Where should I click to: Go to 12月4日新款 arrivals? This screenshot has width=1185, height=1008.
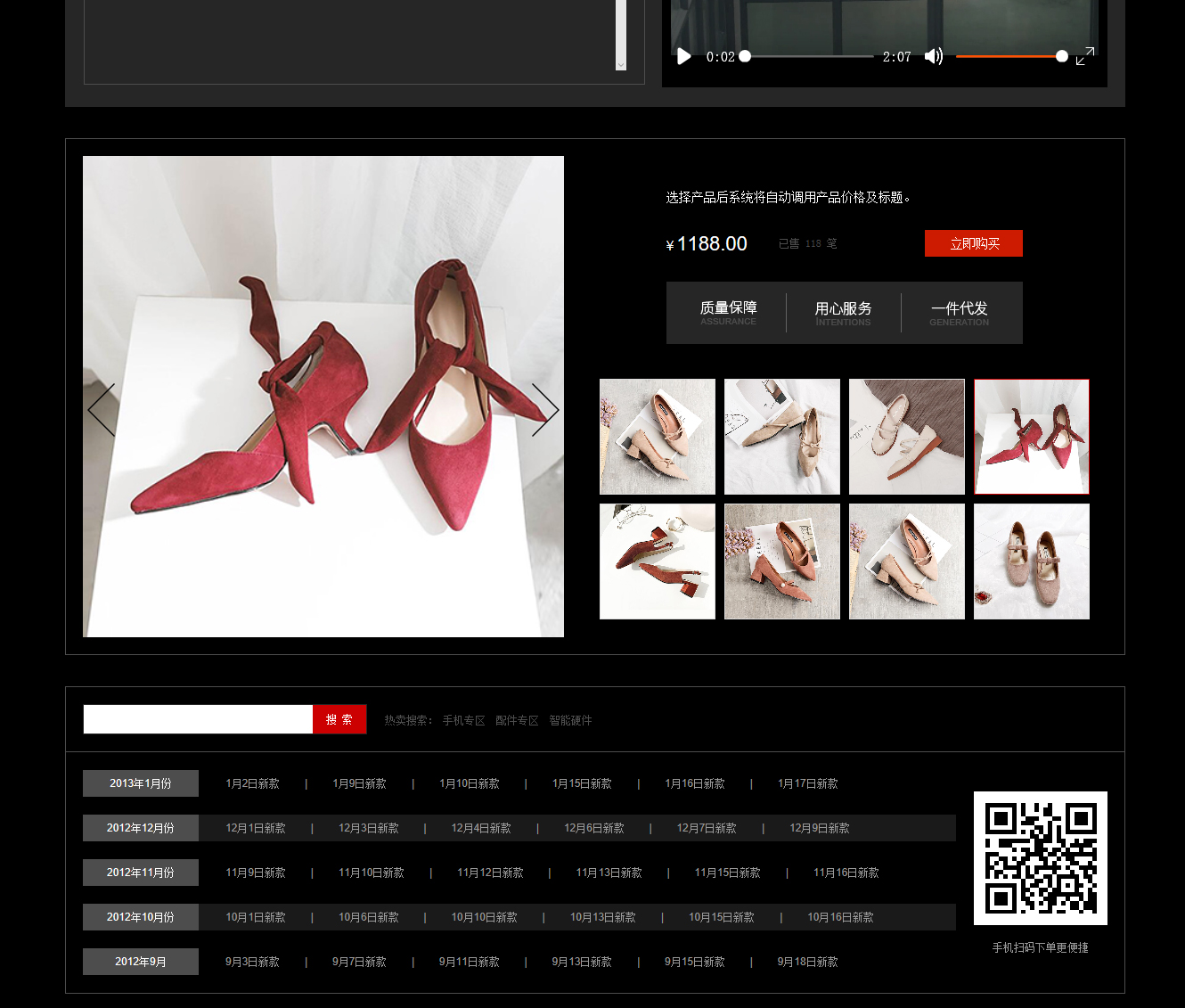[481, 828]
